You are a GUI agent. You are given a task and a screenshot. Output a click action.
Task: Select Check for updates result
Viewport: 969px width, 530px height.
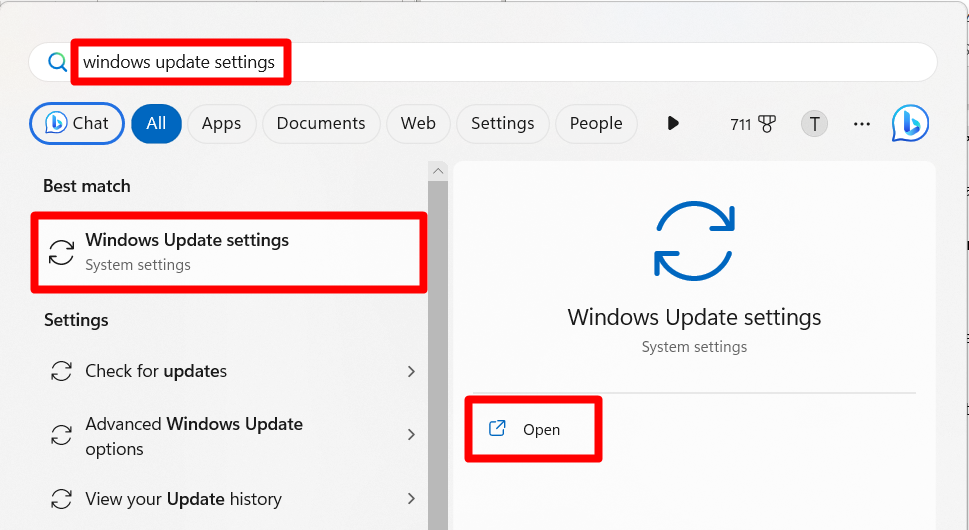[x=229, y=371]
